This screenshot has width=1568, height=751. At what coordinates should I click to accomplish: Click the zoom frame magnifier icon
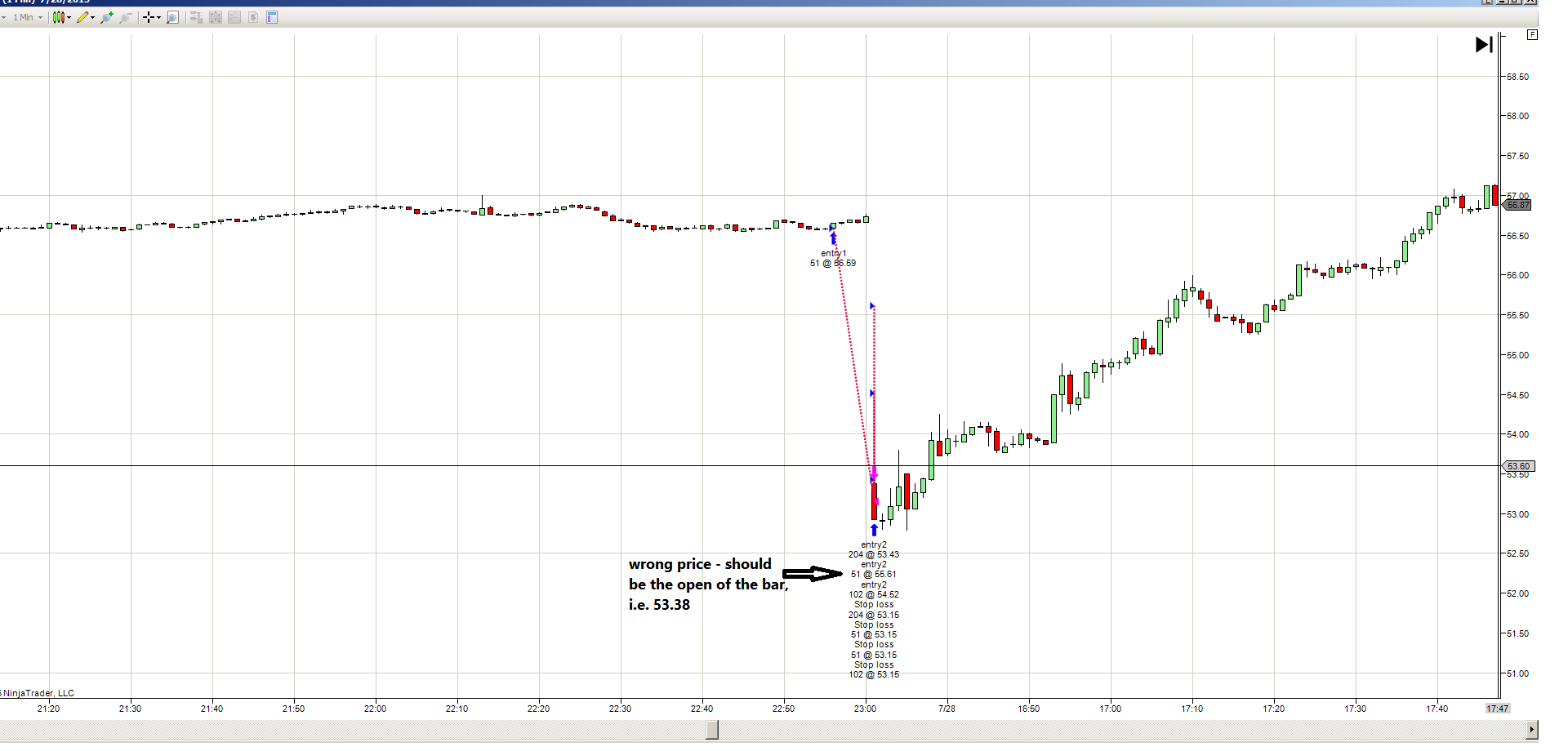click(x=172, y=17)
